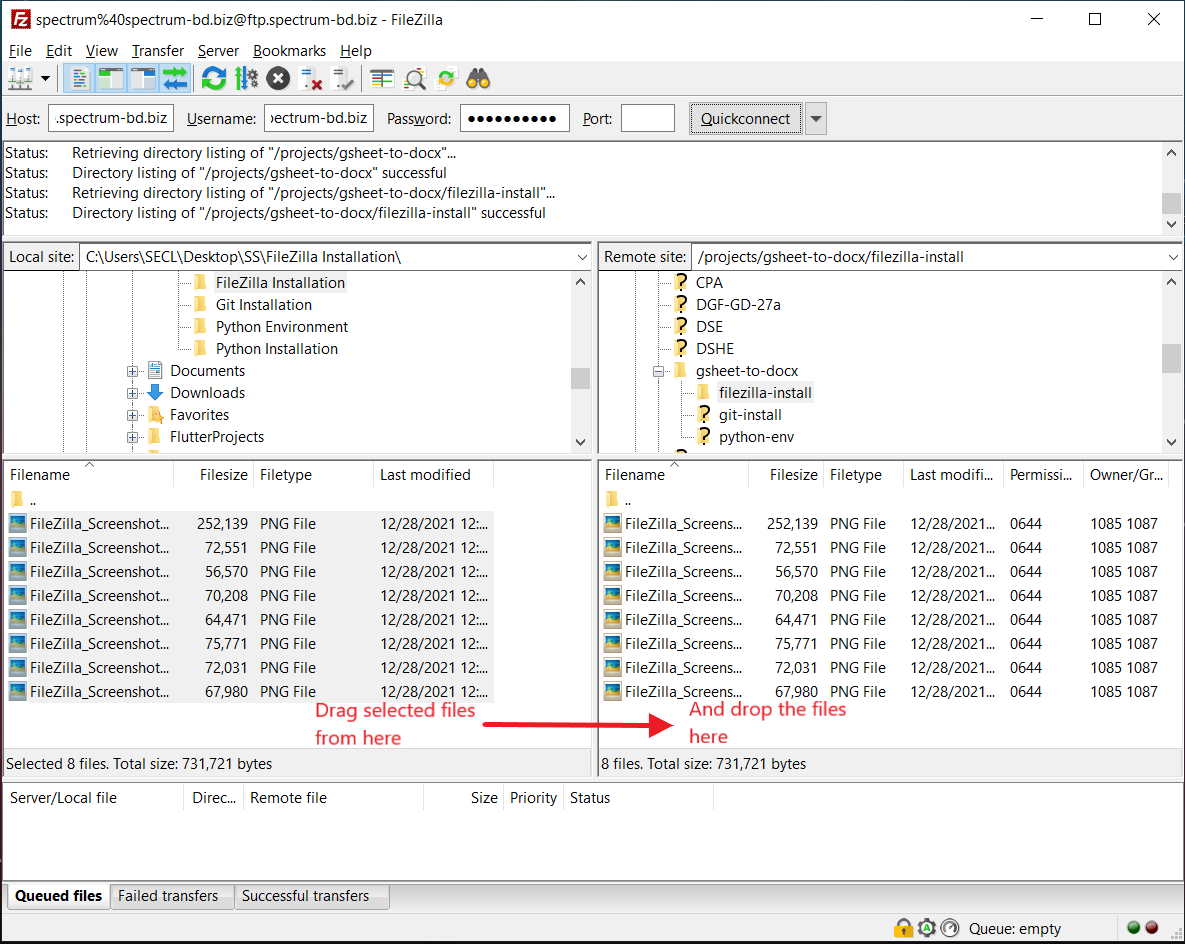This screenshot has width=1185, height=944.
Task: Click the folder icon beside filezilla-install
Action: pyautogui.click(x=704, y=392)
